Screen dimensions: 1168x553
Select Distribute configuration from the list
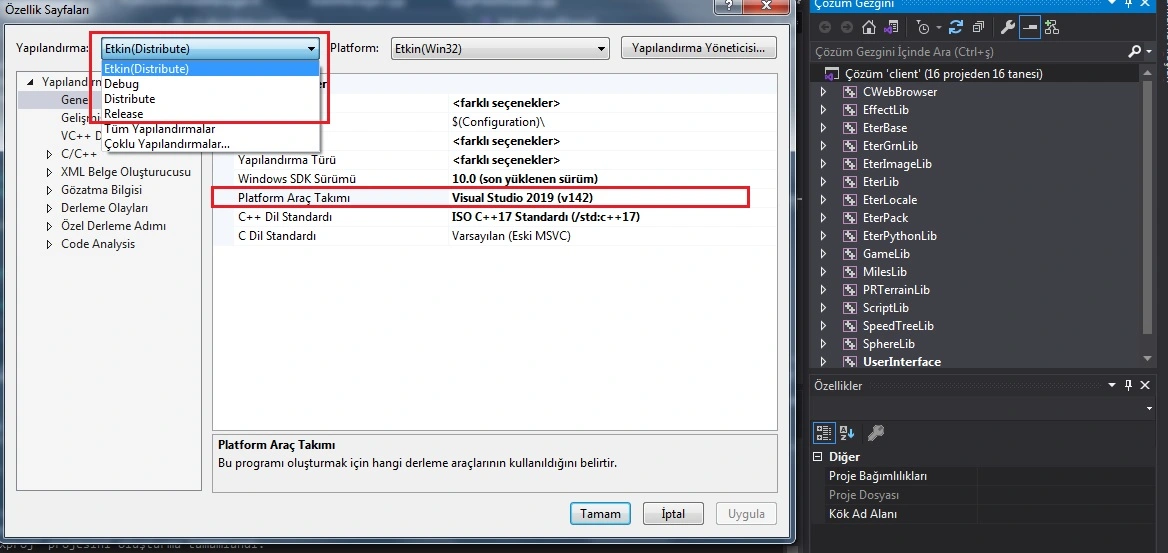[130, 99]
